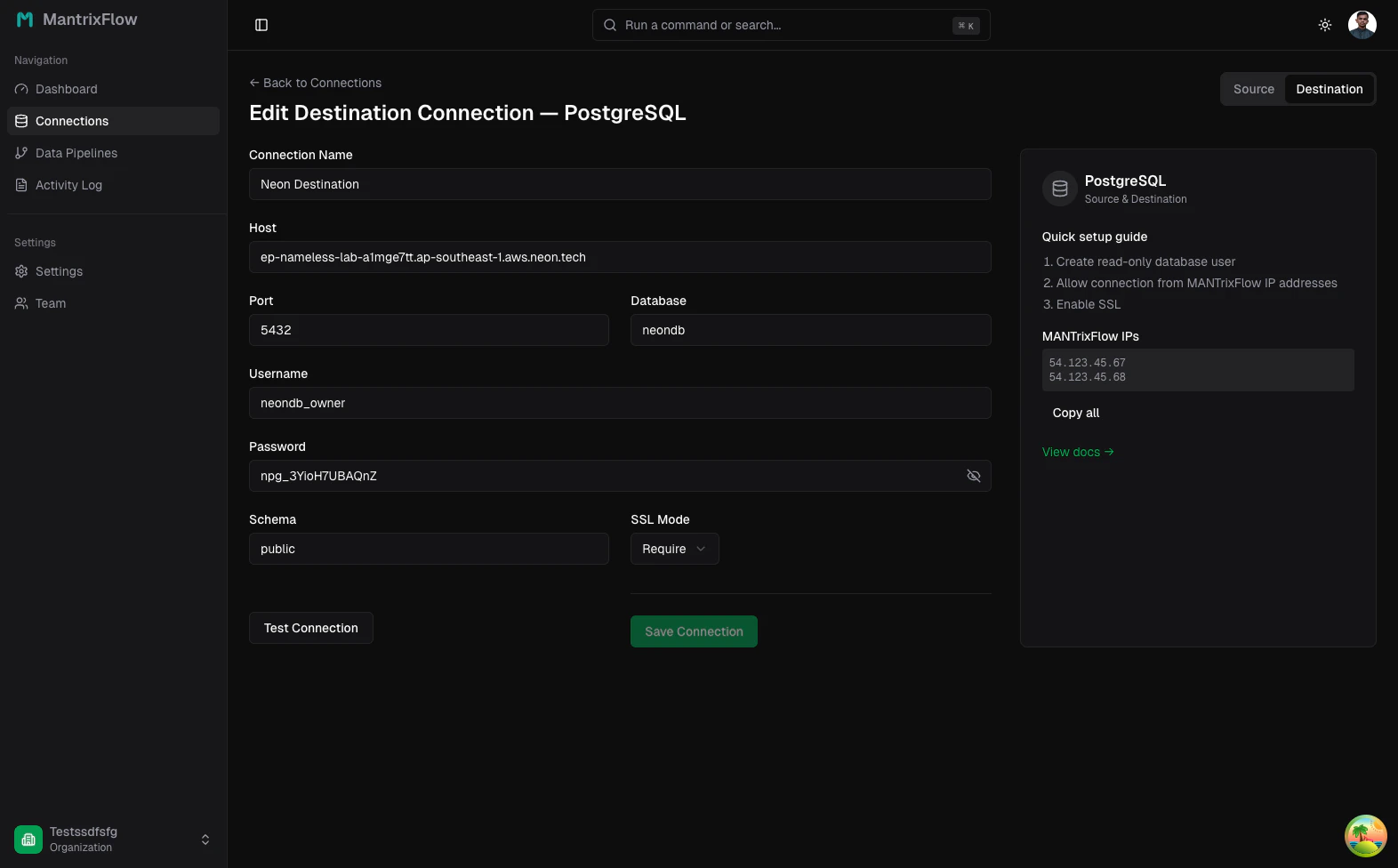1398x868 pixels.
Task: Click the Activity Log document icon
Action: tap(21, 185)
